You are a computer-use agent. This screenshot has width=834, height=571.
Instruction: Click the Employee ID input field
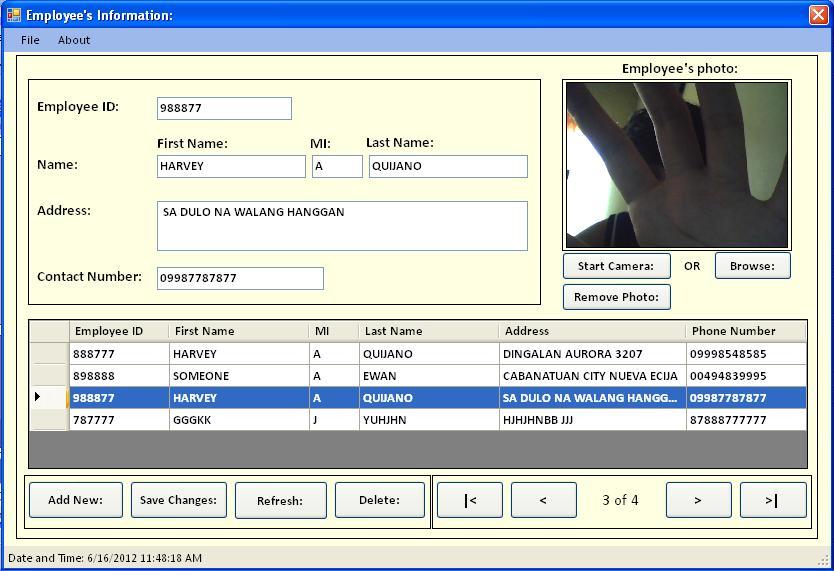click(224, 108)
